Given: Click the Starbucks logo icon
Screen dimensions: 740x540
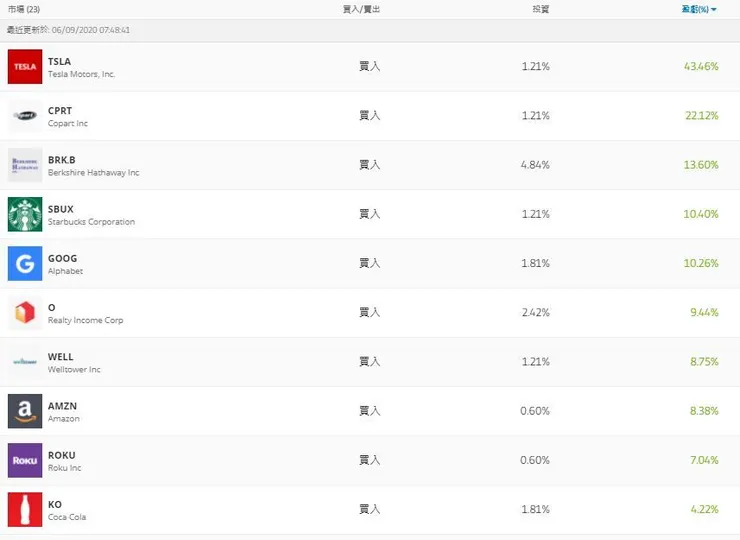Looking at the screenshot, I should tap(25, 214).
